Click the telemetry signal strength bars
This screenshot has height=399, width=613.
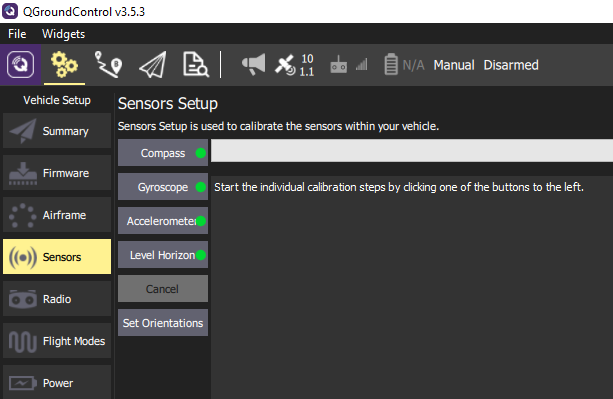click(362, 64)
